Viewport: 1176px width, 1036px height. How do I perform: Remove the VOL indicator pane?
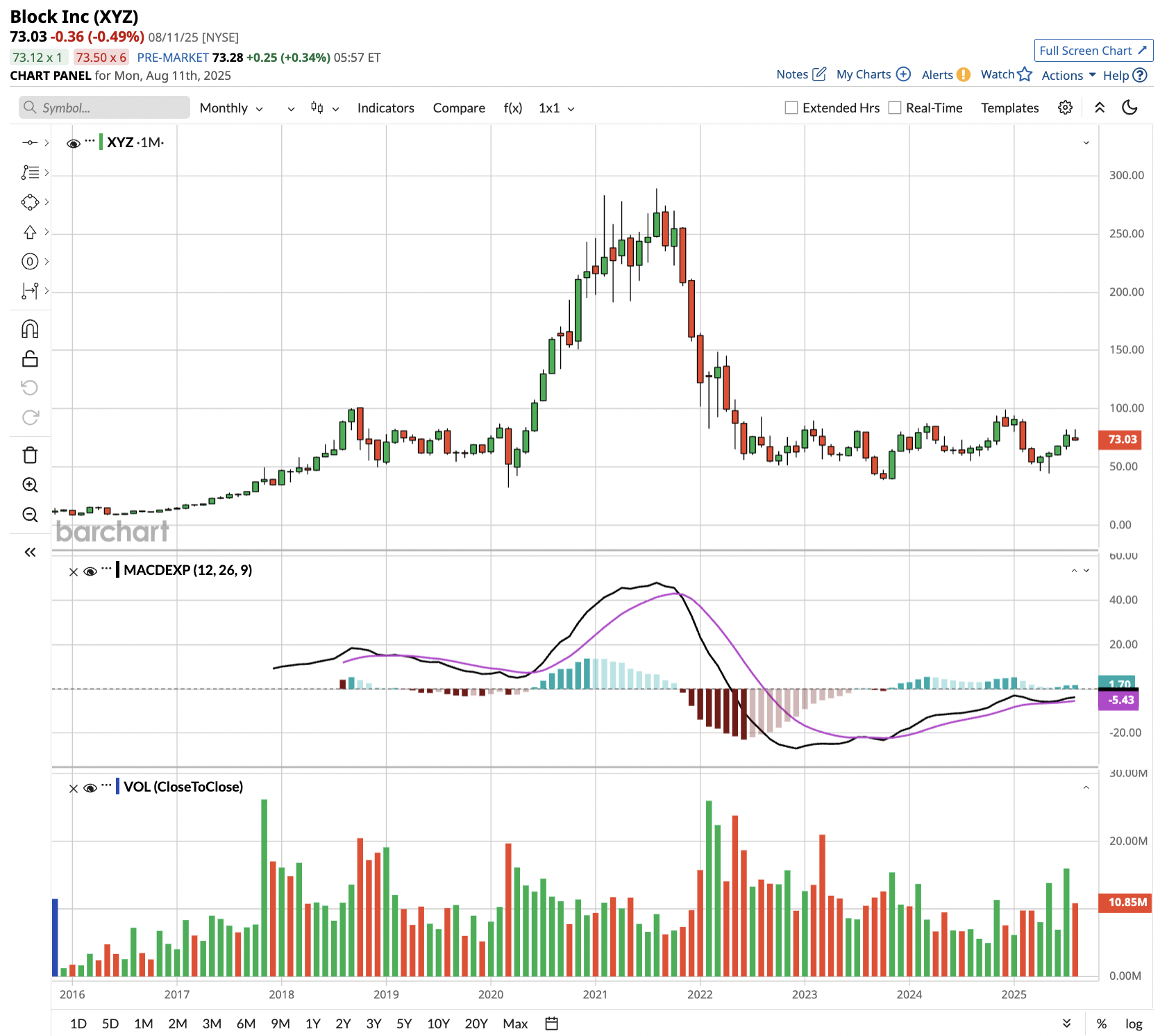73,789
